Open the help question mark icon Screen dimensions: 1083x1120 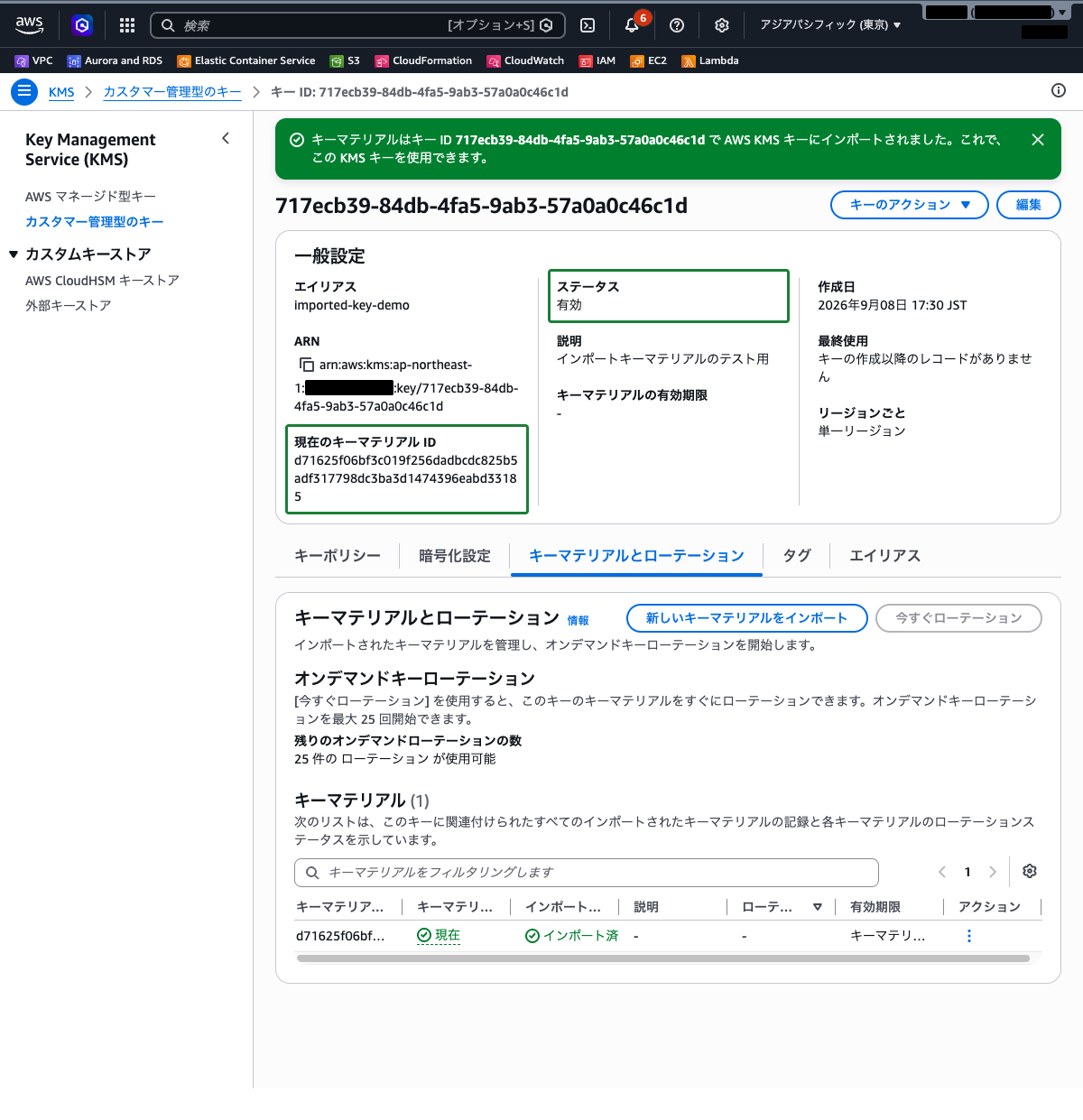point(677,25)
